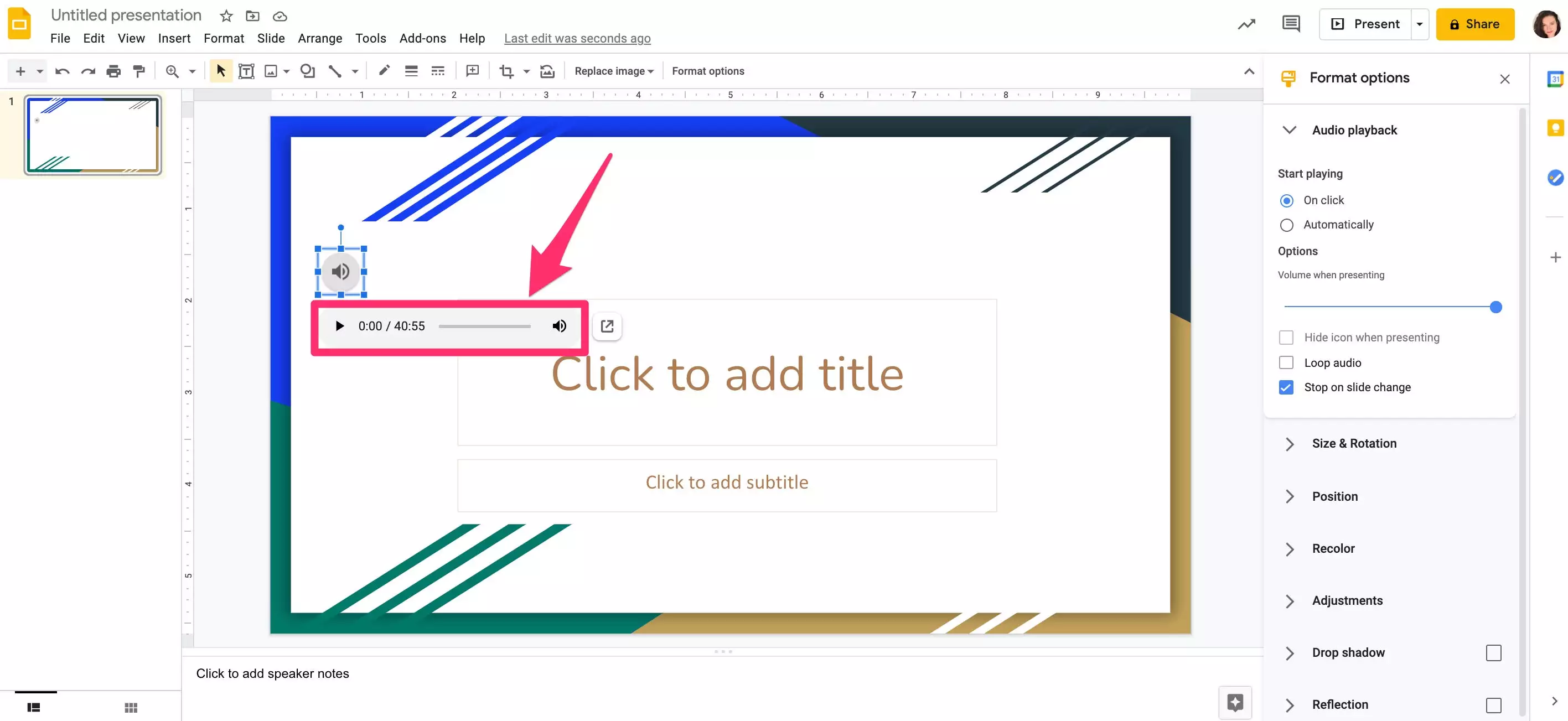Click Last edit was seconds ago link

[x=577, y=38]
